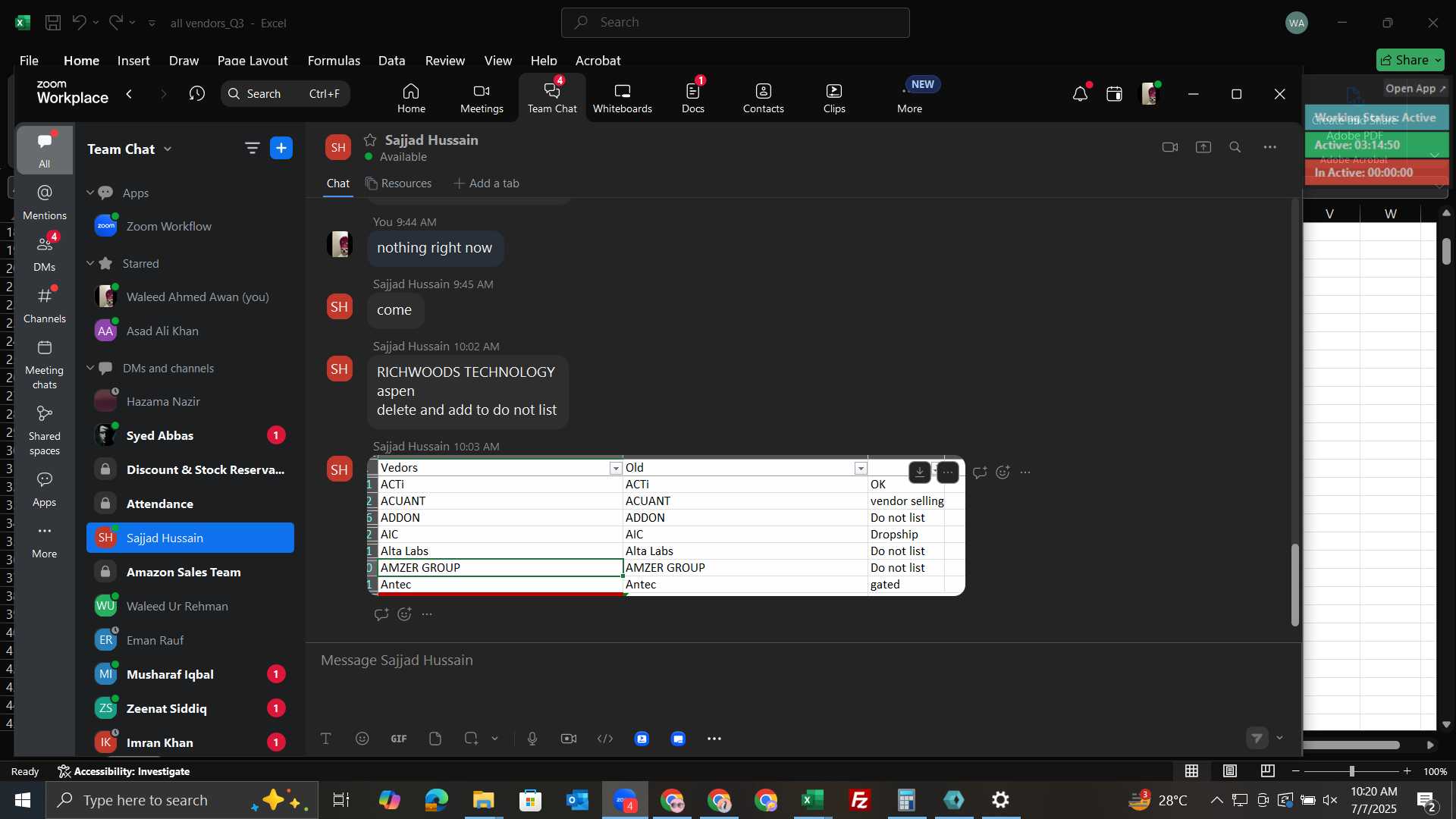The image size is (1456, 819).
Task: Open Excel Data ribbon tab
Action: click(x=391, y=61)
